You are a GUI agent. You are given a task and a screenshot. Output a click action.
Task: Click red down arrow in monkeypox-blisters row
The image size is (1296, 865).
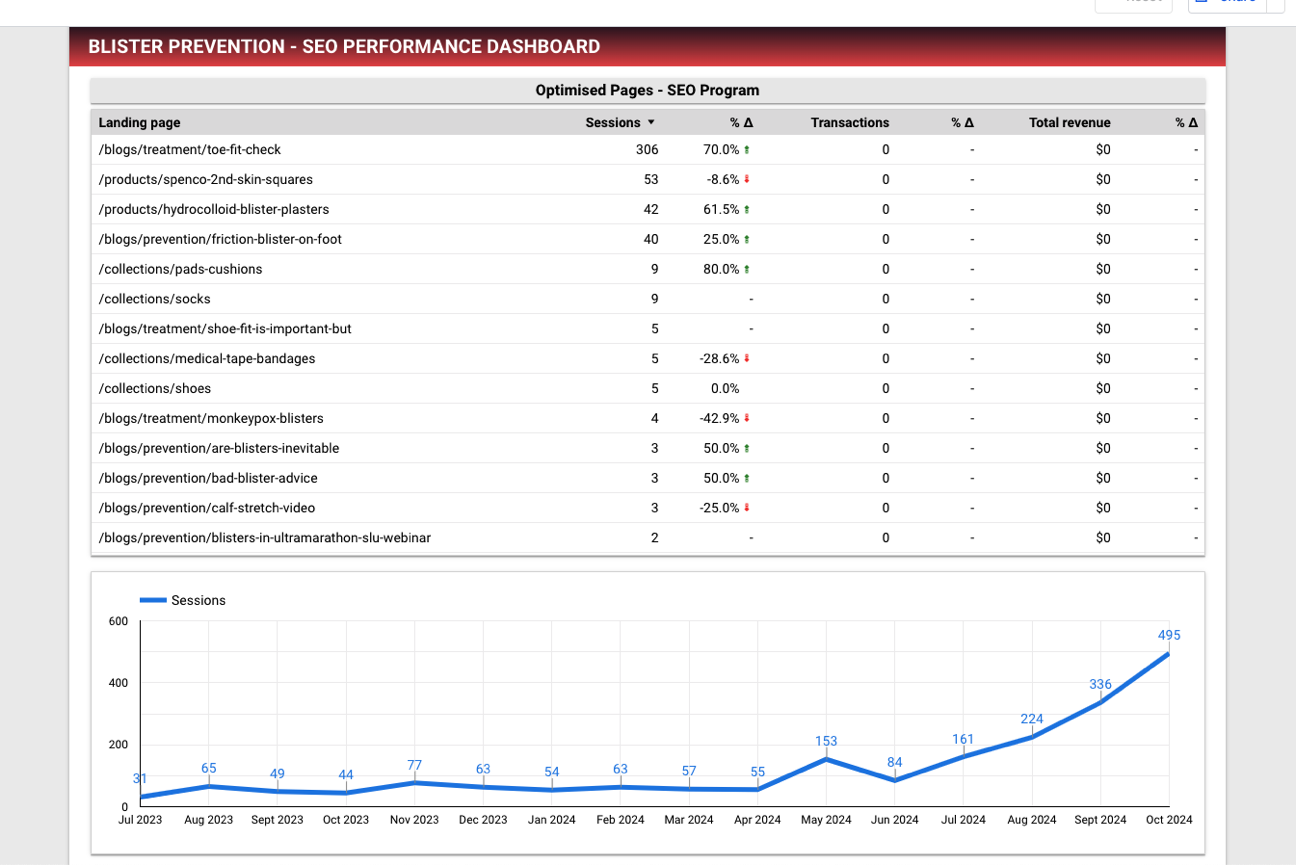(747, 419)
